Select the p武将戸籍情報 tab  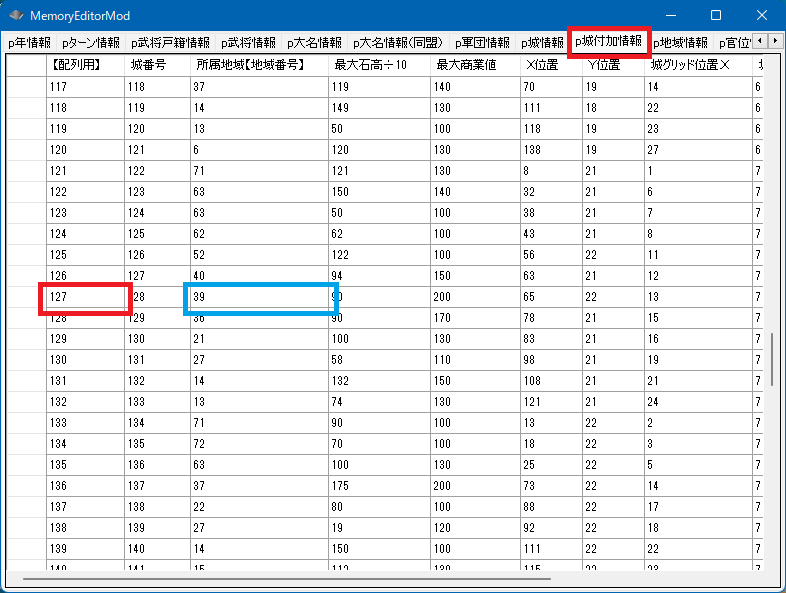pos(170,43)
